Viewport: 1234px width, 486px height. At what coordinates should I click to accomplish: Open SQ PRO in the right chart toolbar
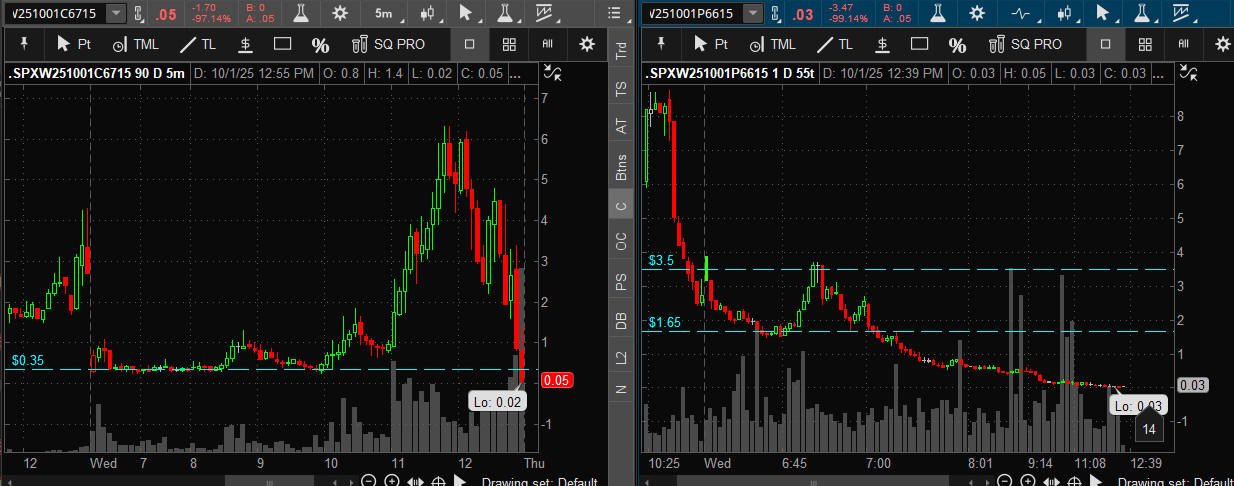(1025, 44)
